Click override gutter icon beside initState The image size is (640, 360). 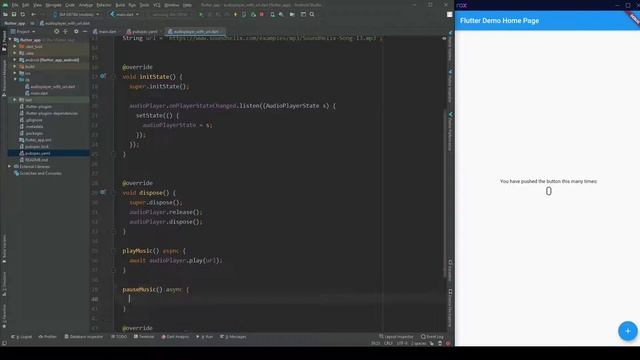[103, 76]
